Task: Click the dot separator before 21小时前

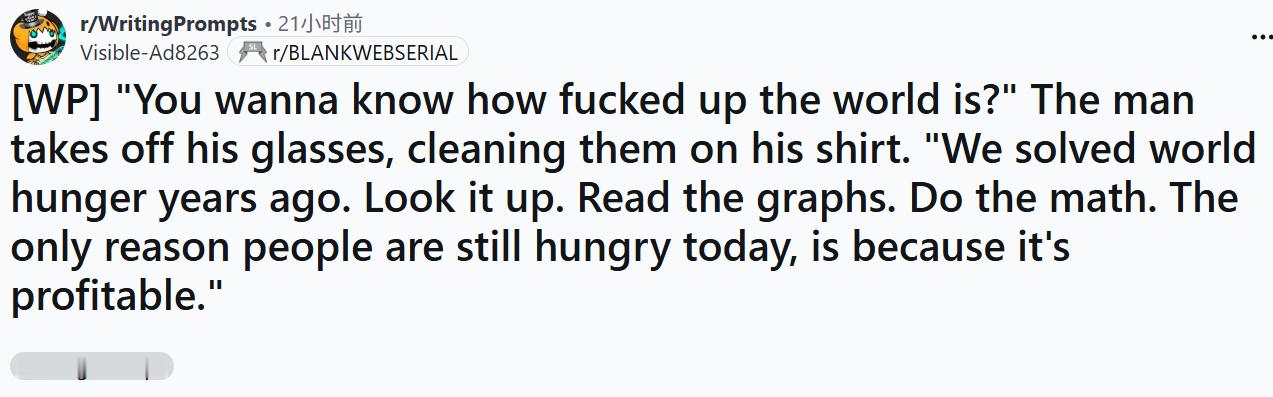Action: 268,24
